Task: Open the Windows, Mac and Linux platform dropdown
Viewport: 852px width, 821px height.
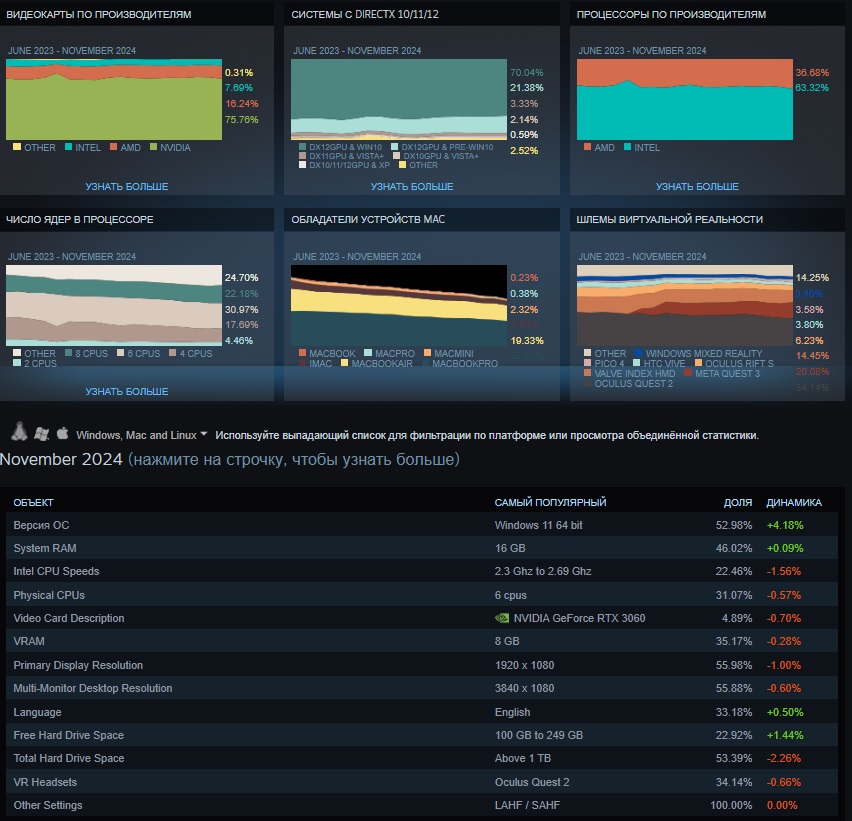Action: tap(142, 435)
